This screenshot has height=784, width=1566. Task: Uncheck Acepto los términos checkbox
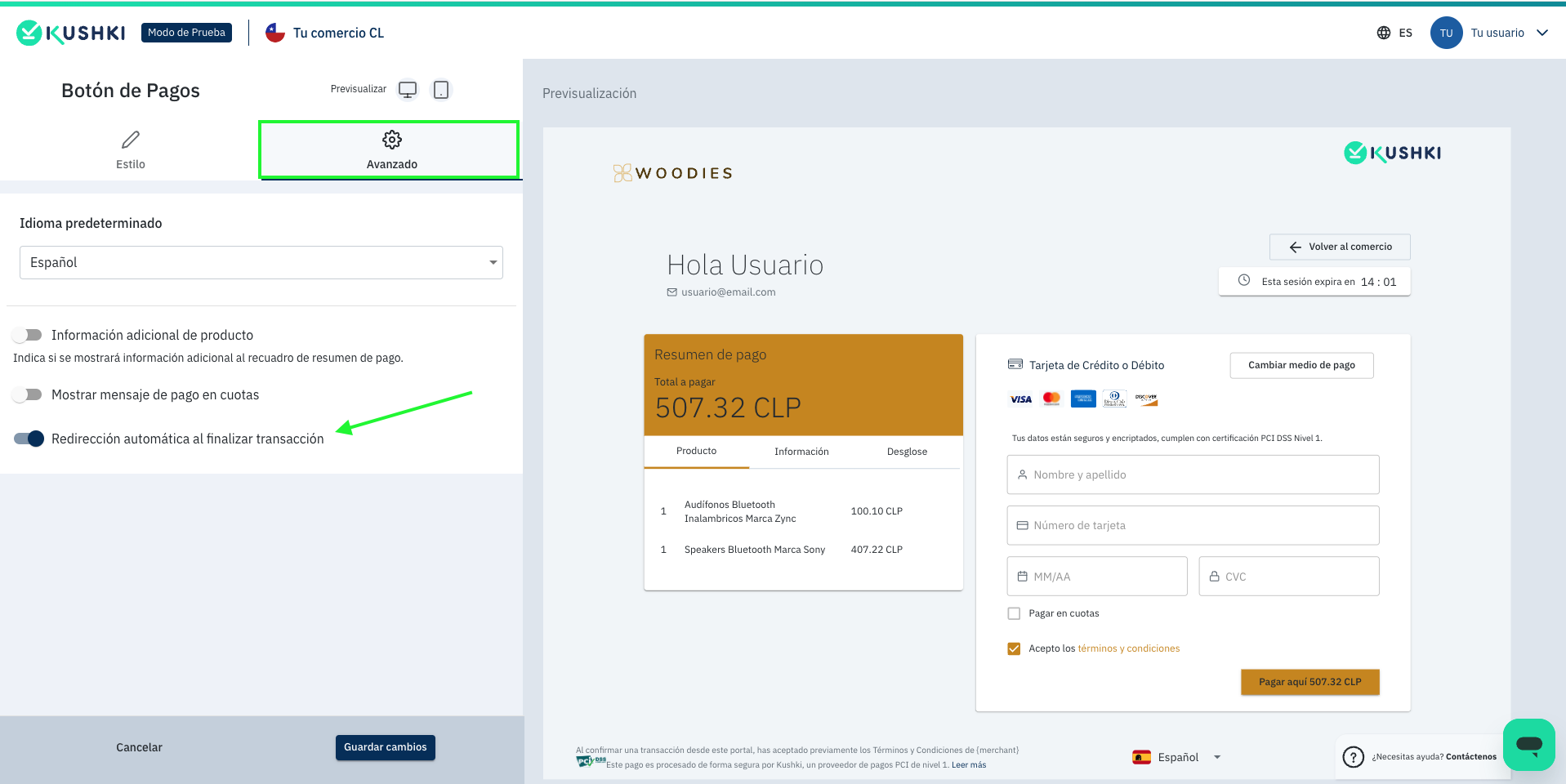[1014, 648]
